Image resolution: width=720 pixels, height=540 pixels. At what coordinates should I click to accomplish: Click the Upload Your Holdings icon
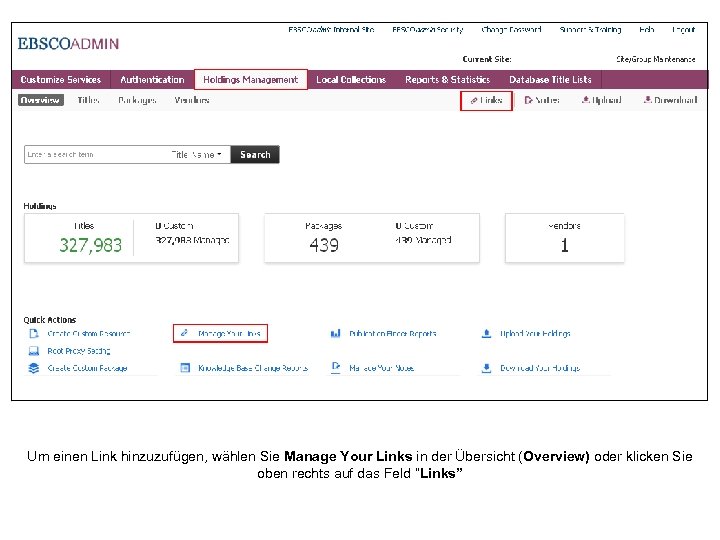click(486, 333)
